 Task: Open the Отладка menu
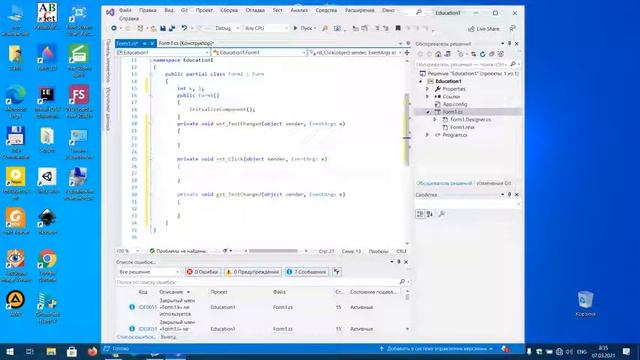click(255, 10)
